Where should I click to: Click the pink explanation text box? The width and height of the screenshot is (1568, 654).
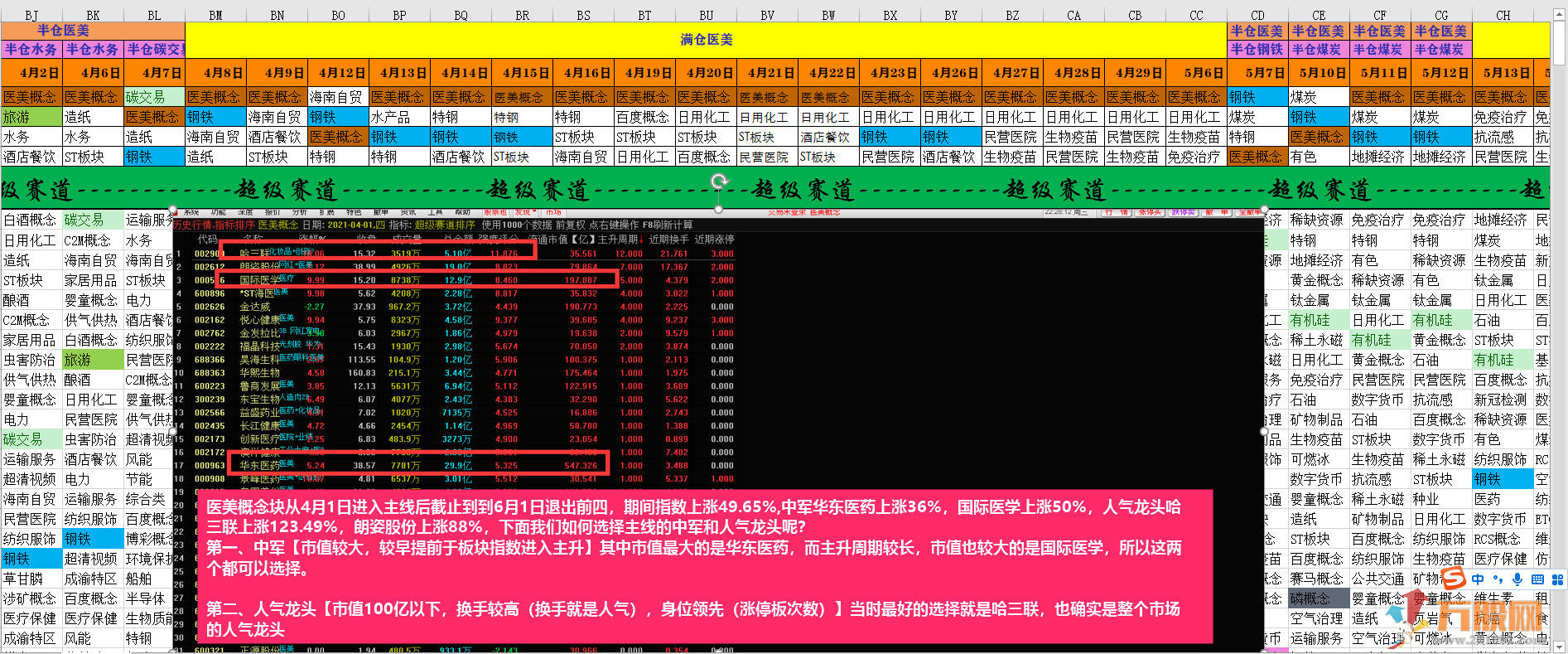[x=705, y=567]
